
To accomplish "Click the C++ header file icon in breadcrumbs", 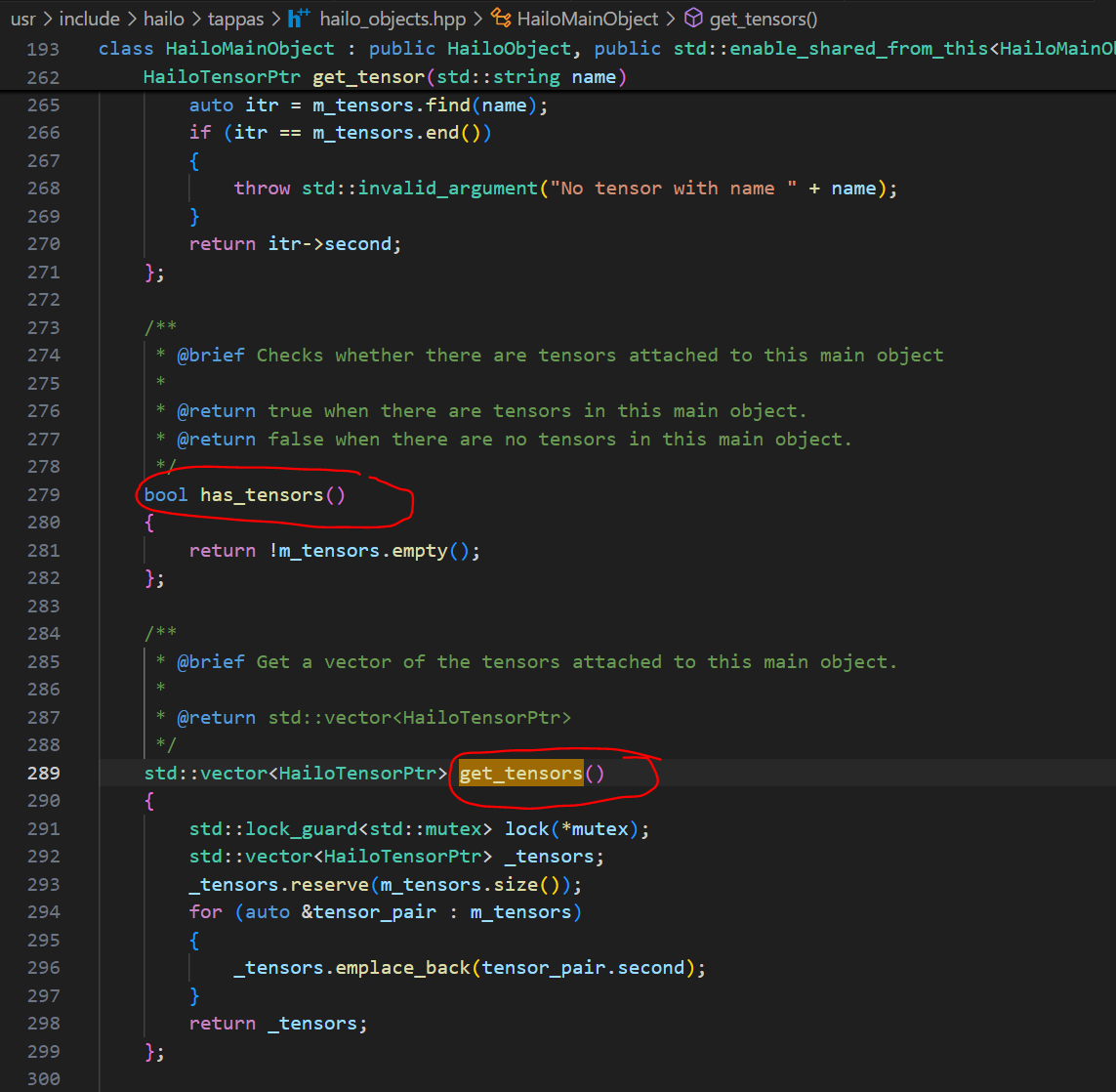I will [299, 19].
